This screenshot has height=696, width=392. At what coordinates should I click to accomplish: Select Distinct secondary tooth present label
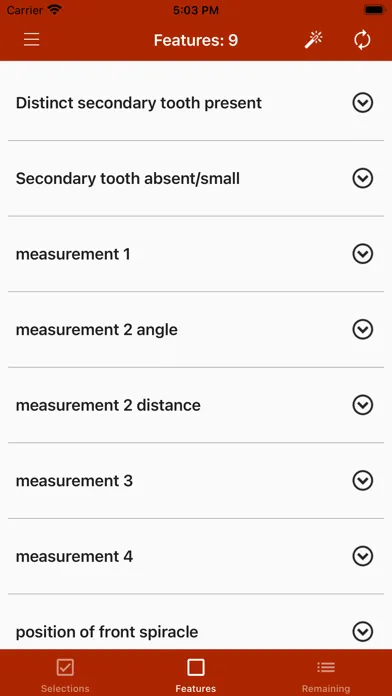pos(139,103)
